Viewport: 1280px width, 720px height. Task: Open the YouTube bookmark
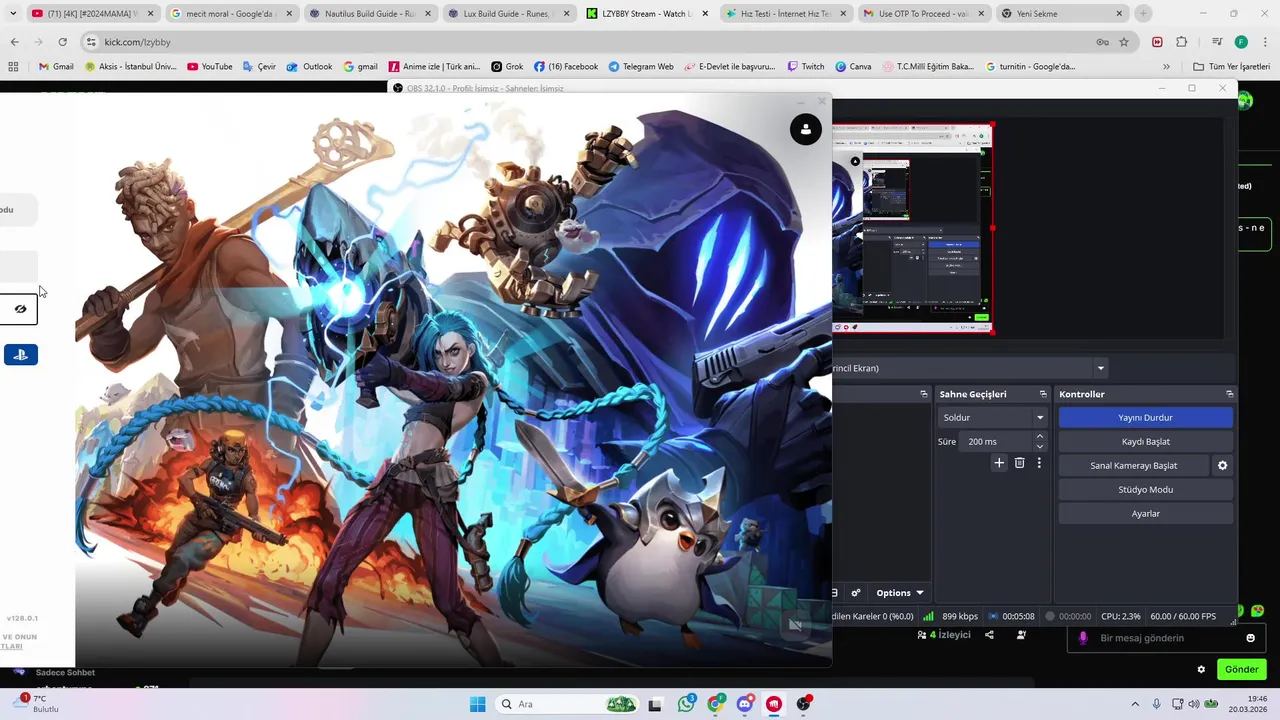tap(210, 67)
